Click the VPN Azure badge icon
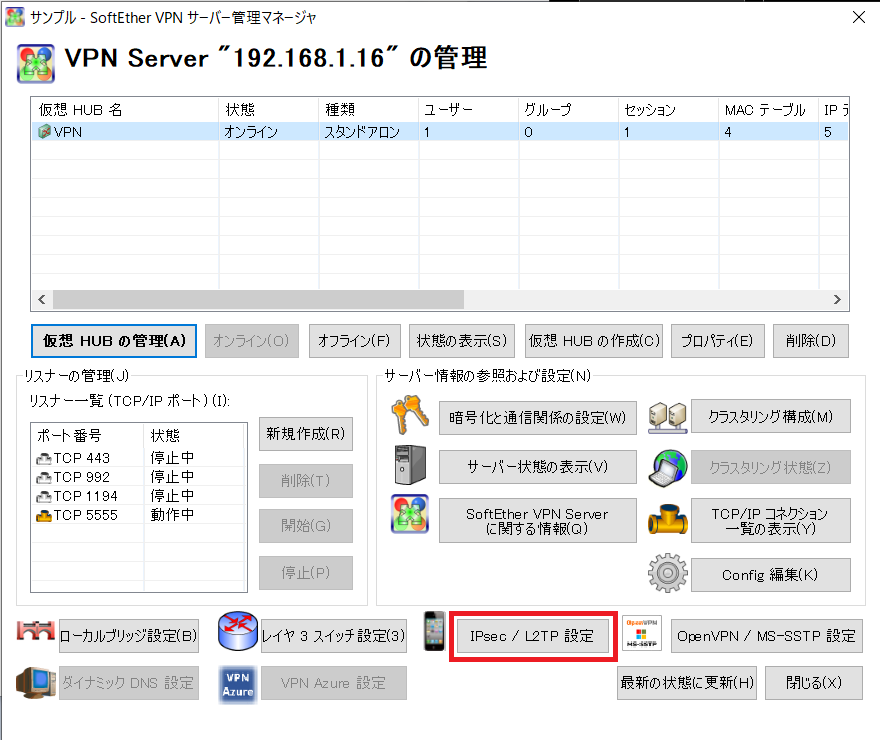880x740 pixels. (238, 684)
